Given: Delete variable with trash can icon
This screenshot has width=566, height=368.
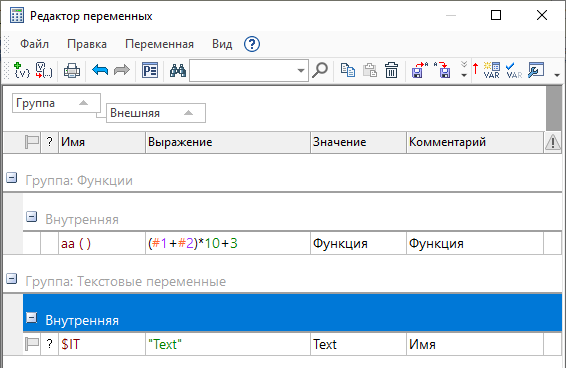Looking at the screenshot, I should [x=391, y=70].
